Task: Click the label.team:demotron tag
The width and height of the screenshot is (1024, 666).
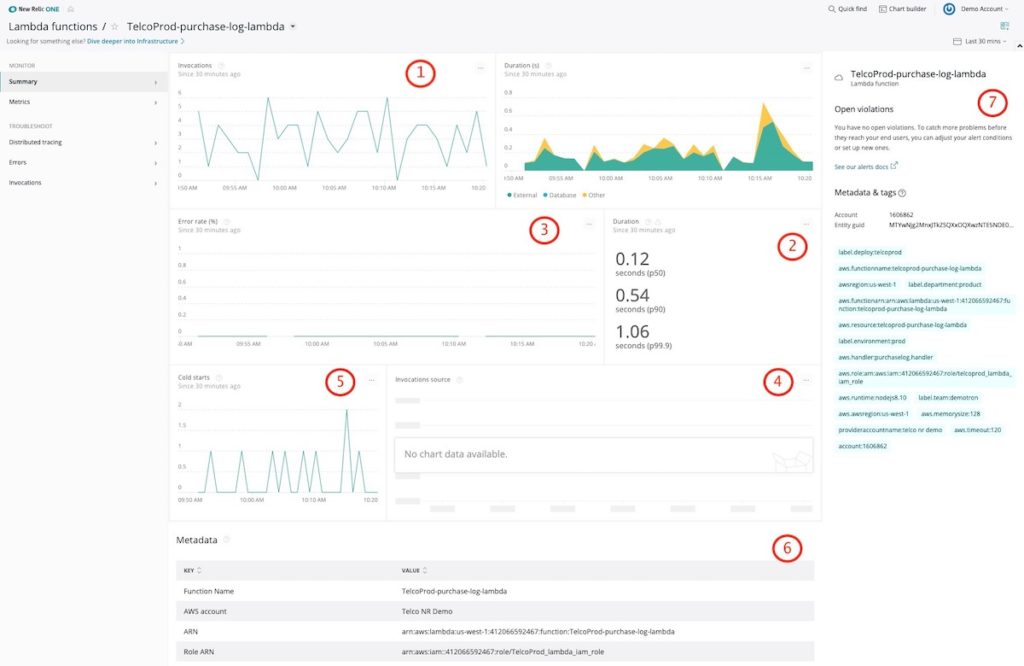Action: (948, 398)
